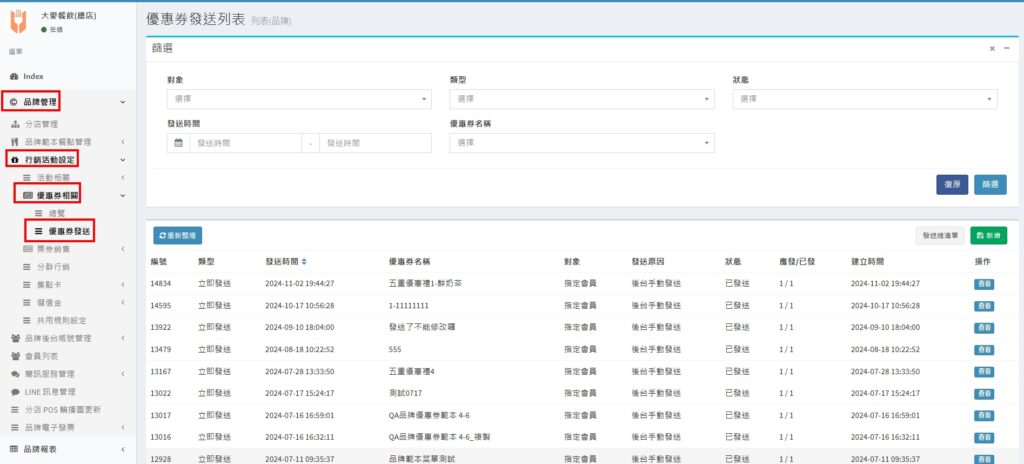Open the 類型 filter dropdown
The image size is (1024, 464).
click(582, 99)
